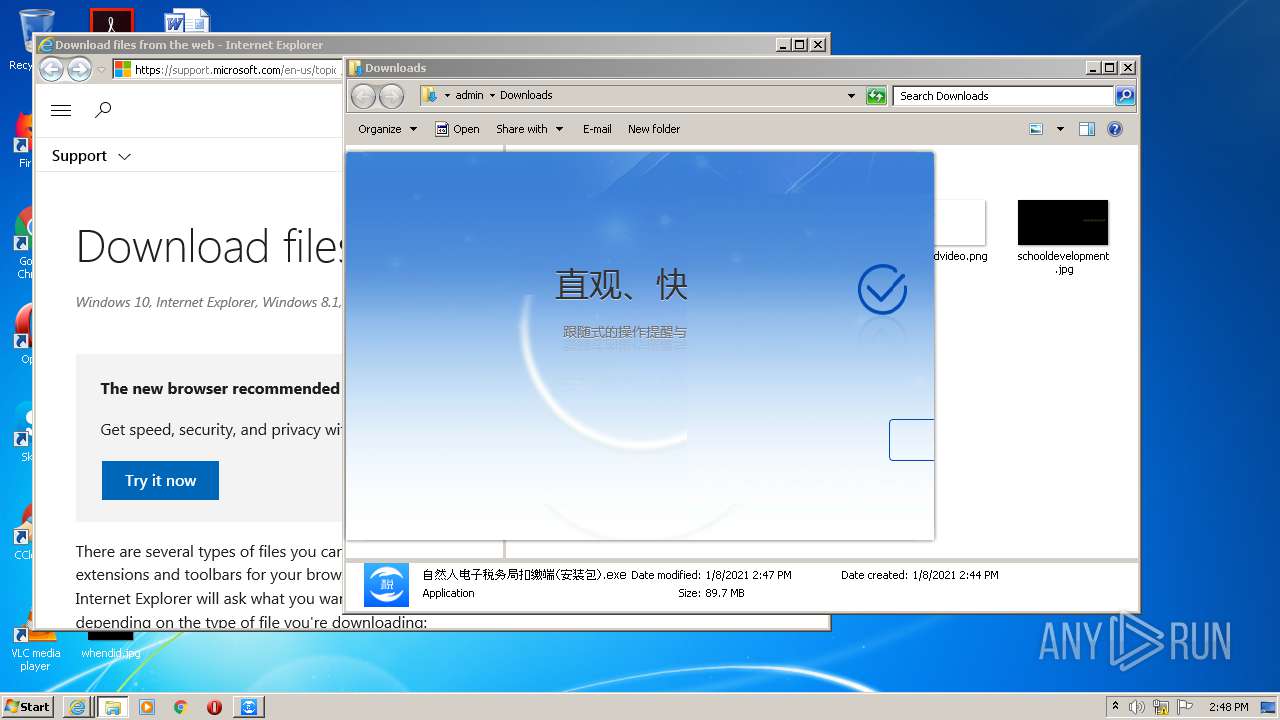Click the Try it now button
The height and width of the screenshot is (720, 1280).
coord(160,480)
